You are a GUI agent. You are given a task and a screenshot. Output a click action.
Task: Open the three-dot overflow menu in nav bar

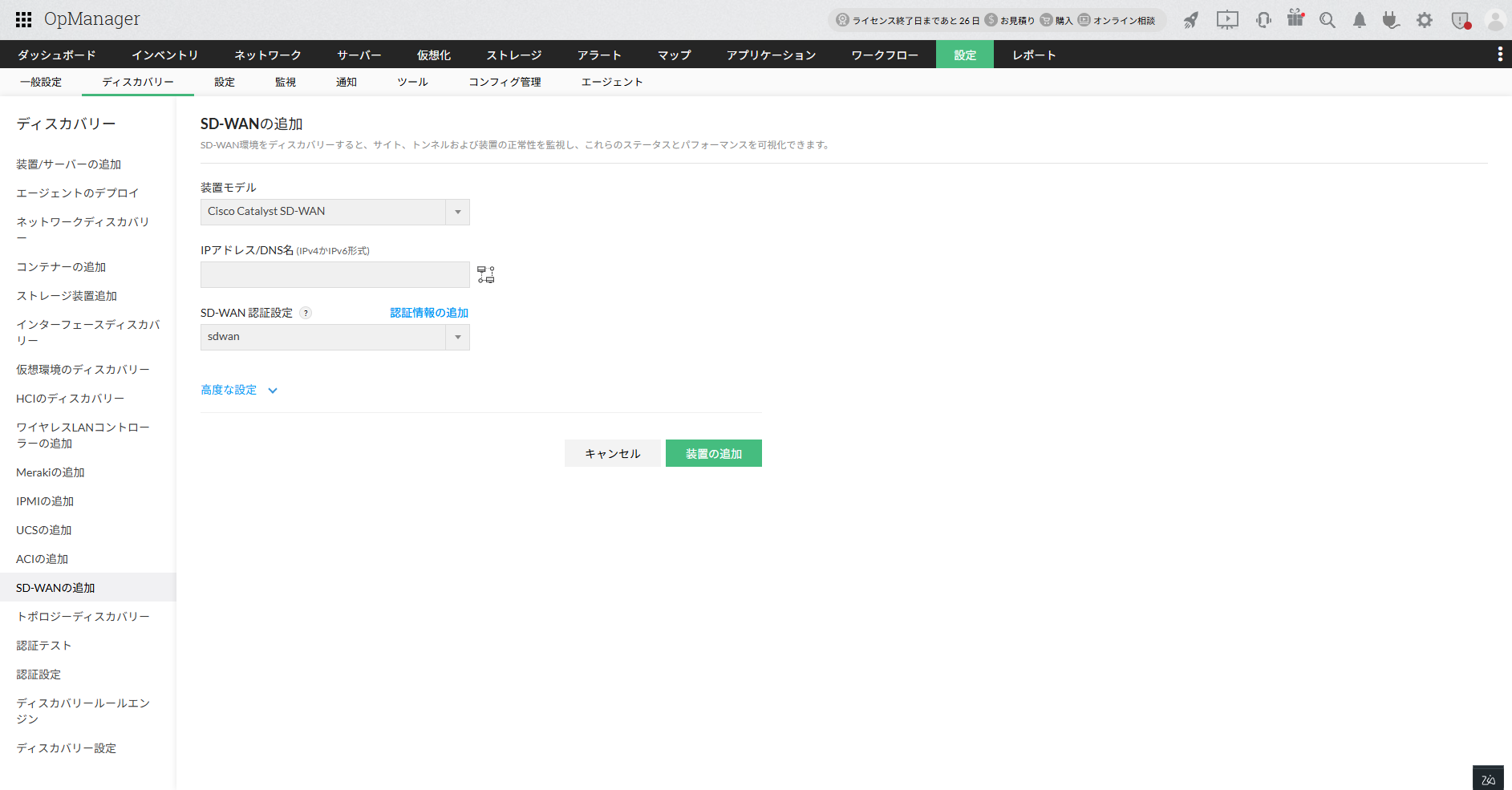pos(1500,54)
